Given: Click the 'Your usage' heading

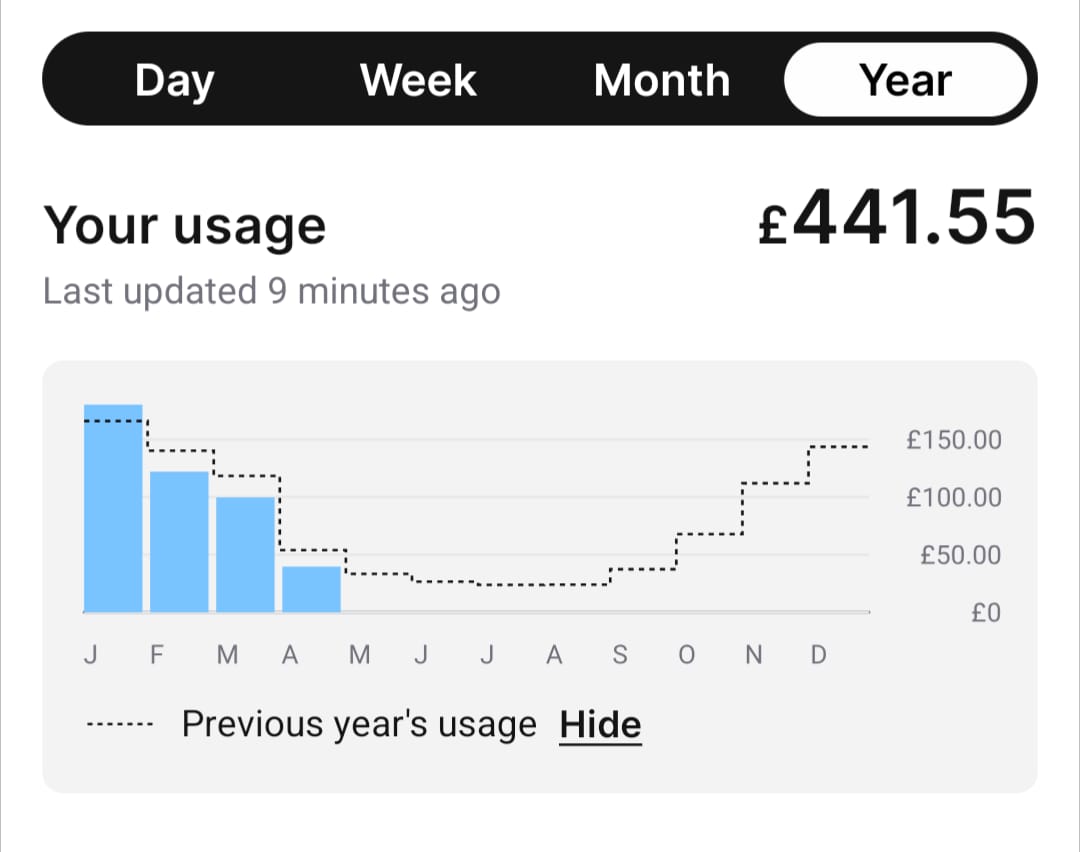Looking at the screenshot, I should pos(185,226).
